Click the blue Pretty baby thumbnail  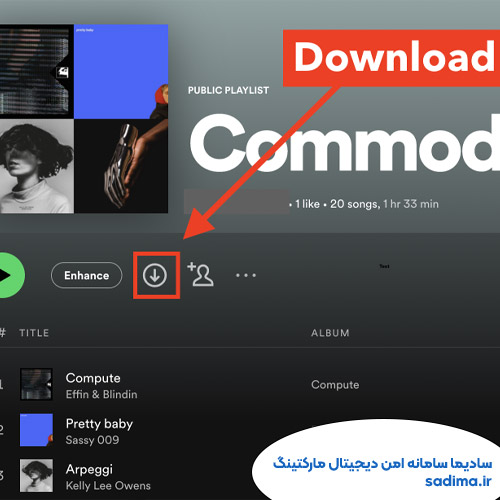36,430
